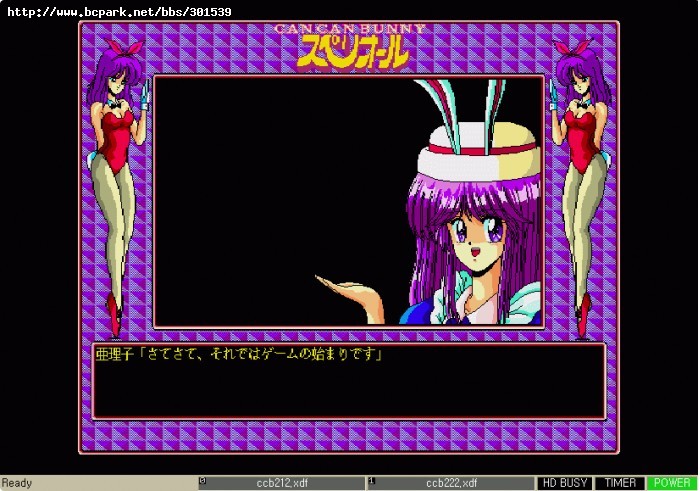The image size is (700, 491).
Task: Click the bunny girl figure on right border
Action: click(x=581, y=187)
